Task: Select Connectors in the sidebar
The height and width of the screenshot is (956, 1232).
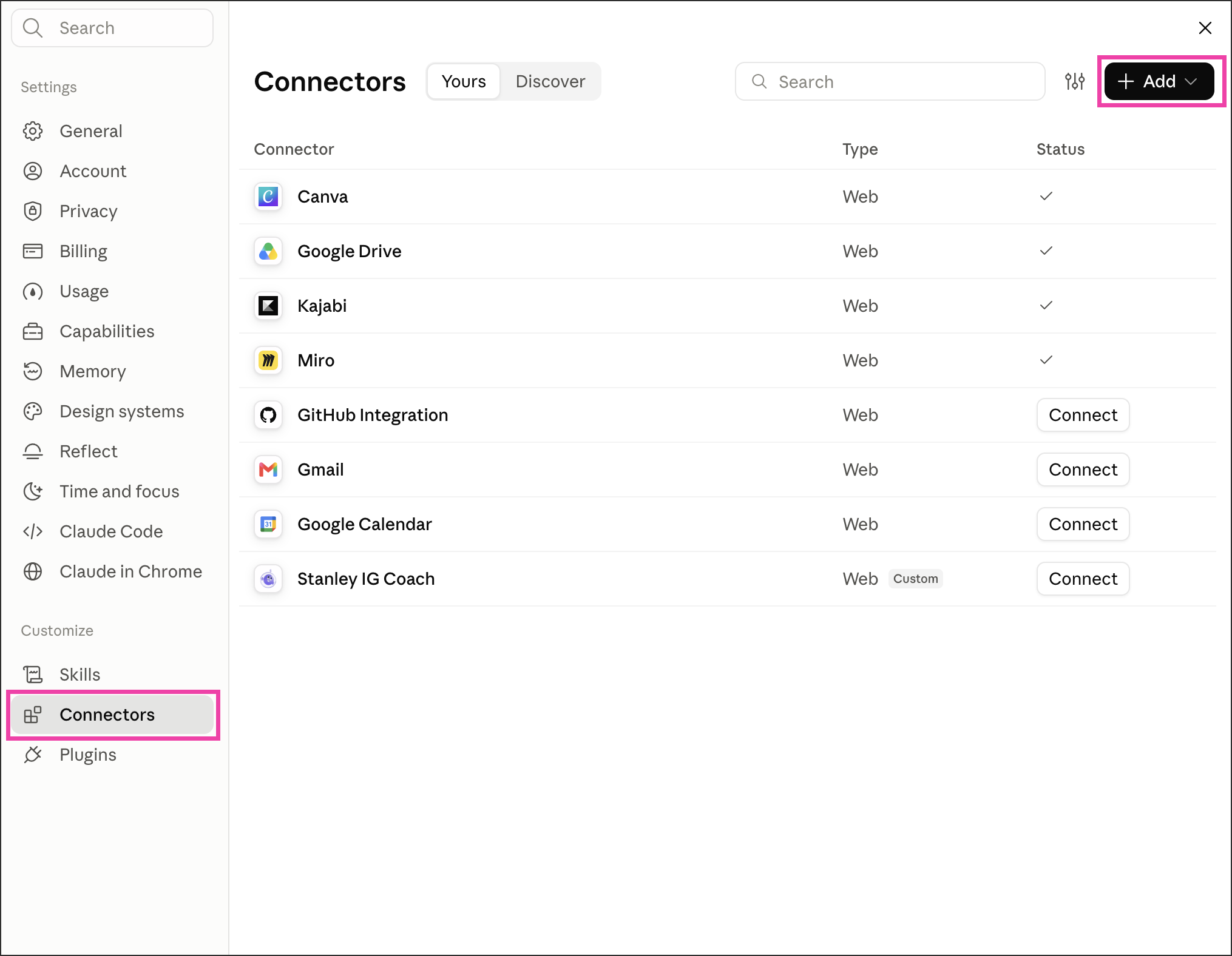Action: 112,715
